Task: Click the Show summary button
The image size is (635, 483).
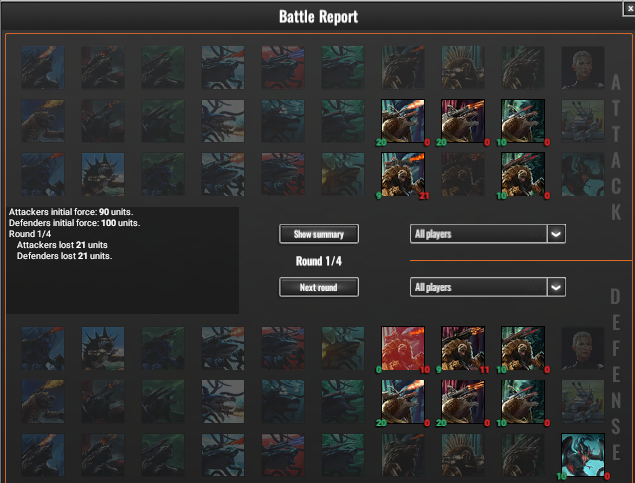Action: (x=319, y=234)
